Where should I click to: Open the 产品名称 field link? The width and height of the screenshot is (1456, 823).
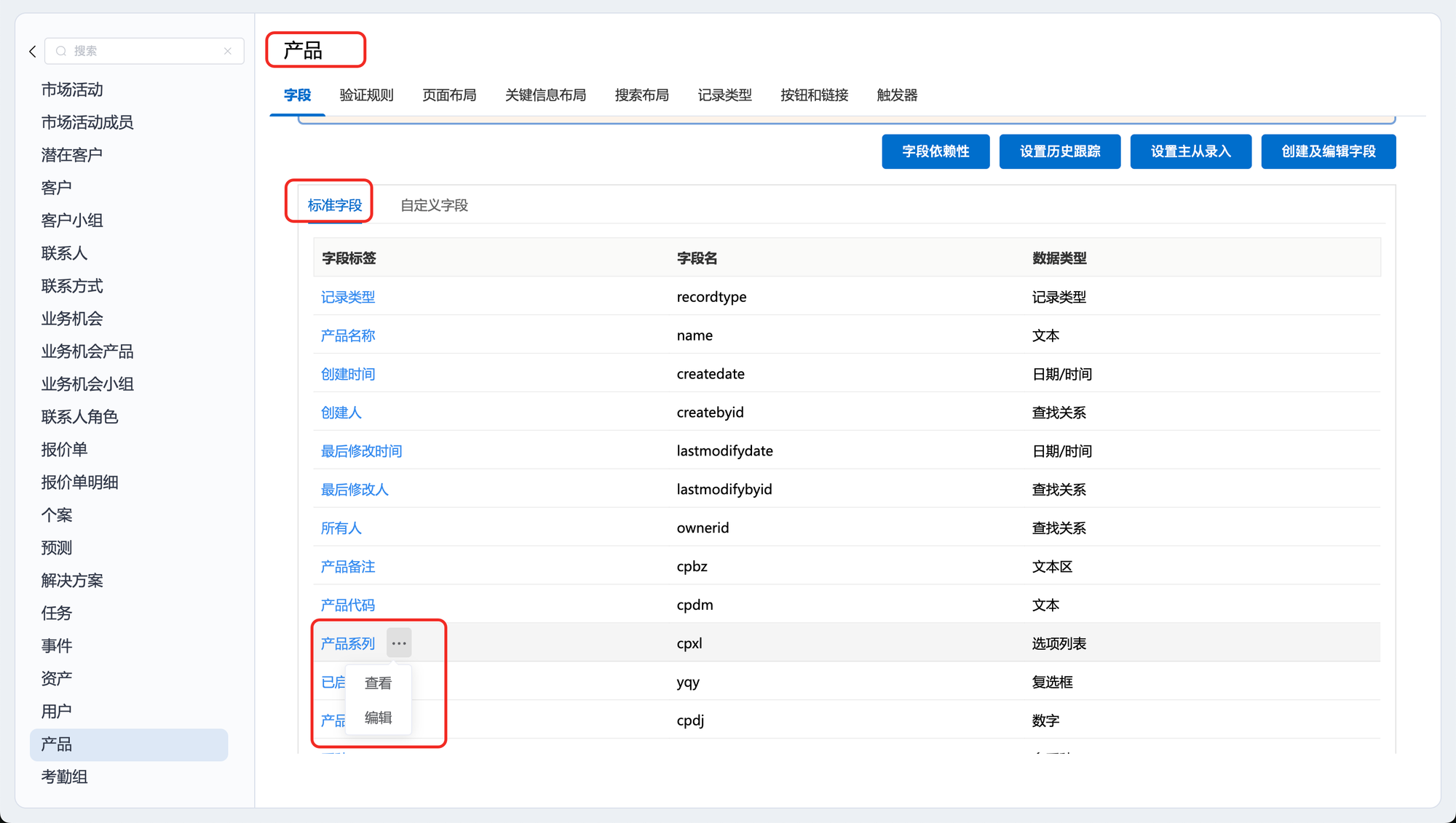pyautogui.click(x=348, y=335)
